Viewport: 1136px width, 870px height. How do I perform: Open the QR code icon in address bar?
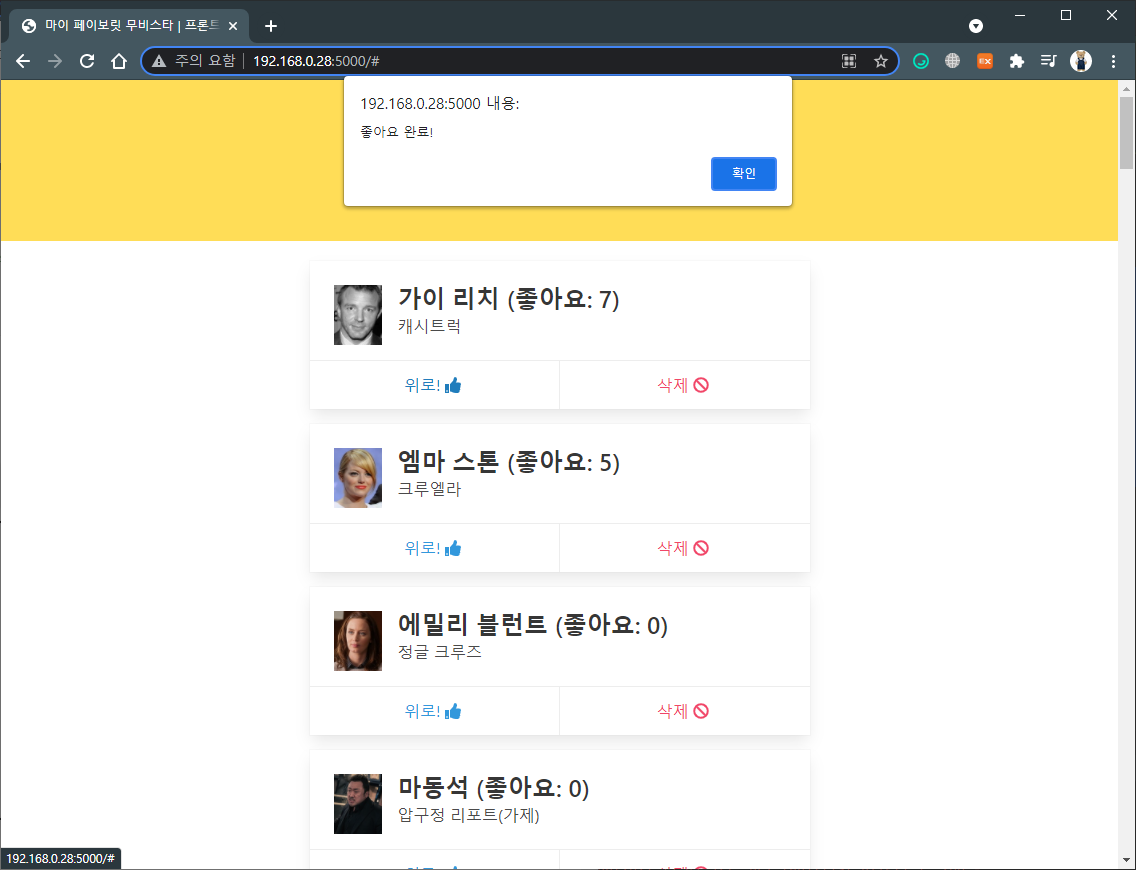click(x=849, y=62)
